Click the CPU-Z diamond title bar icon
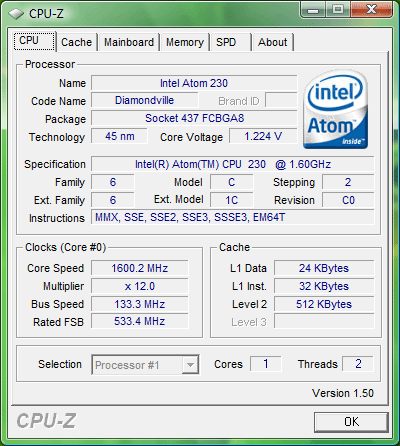The width and height of the screenshot is (400, 446). 16,14
